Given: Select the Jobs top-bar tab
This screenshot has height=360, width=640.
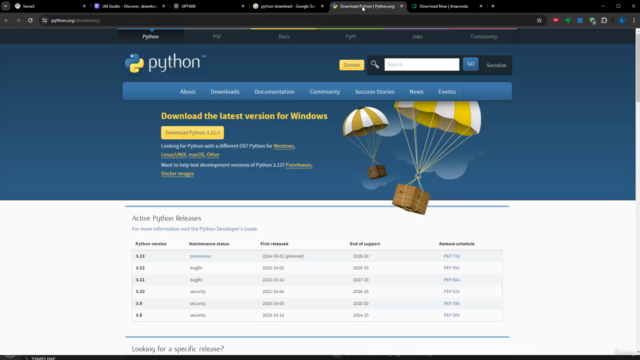Looking at the screenshot, I should [417, 36].
